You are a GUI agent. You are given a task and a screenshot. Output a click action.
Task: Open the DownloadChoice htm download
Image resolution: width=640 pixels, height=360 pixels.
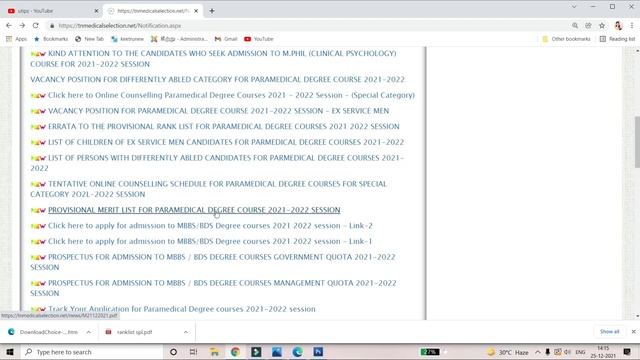(43, 332)
